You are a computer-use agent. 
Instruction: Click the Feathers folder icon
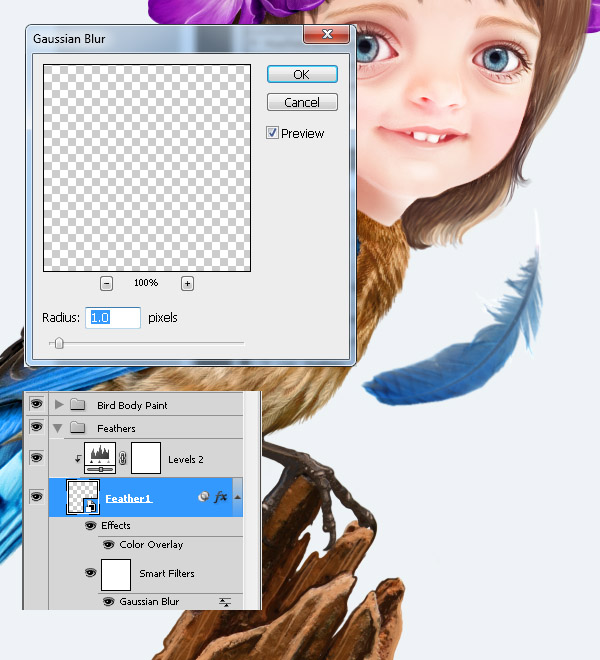point(77,428)
